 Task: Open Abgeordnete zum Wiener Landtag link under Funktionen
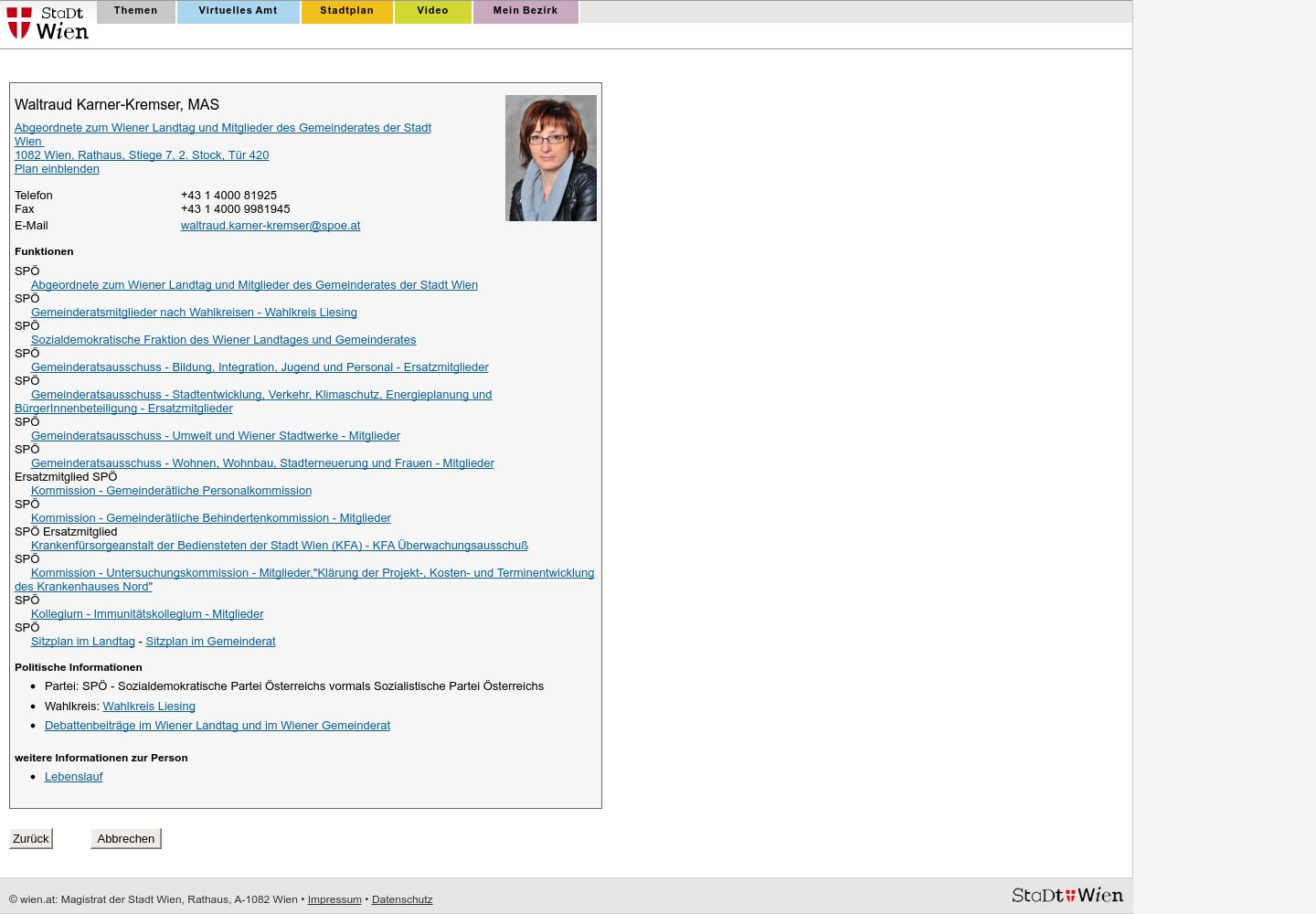pyautogui.click(x=254, y=285)
